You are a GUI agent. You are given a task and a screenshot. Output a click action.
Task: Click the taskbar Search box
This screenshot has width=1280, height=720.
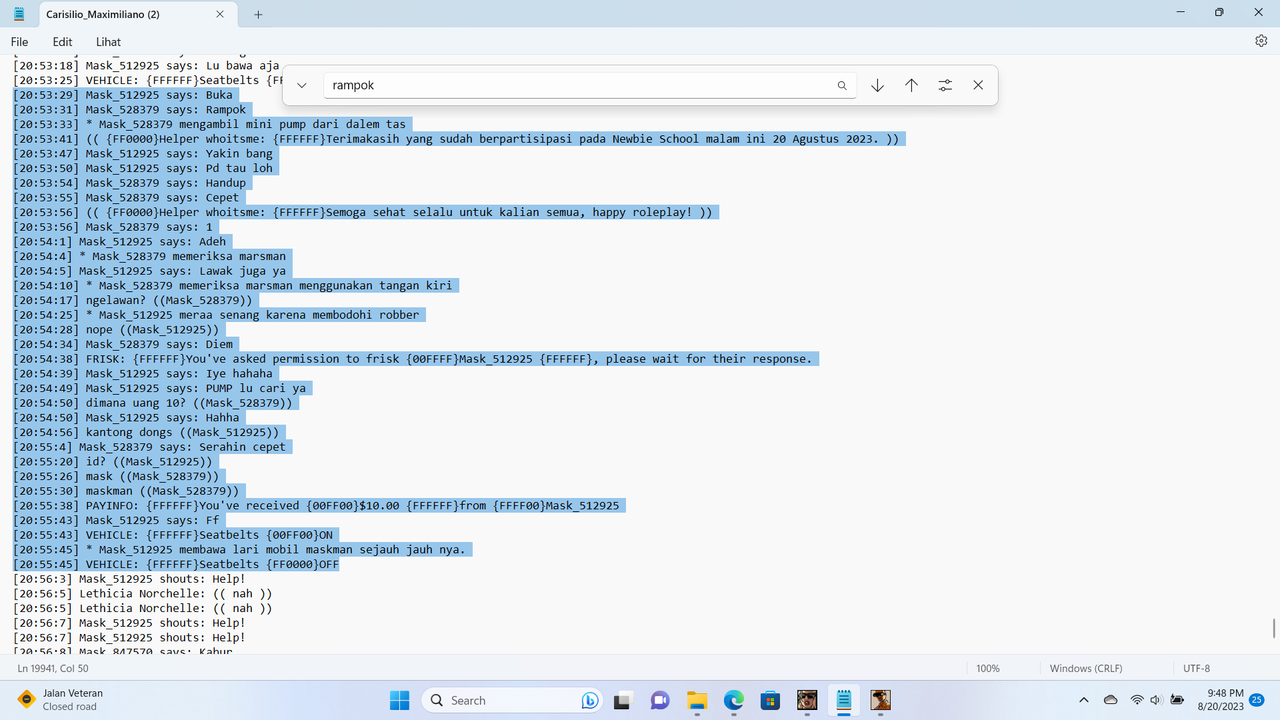[514, 700]
